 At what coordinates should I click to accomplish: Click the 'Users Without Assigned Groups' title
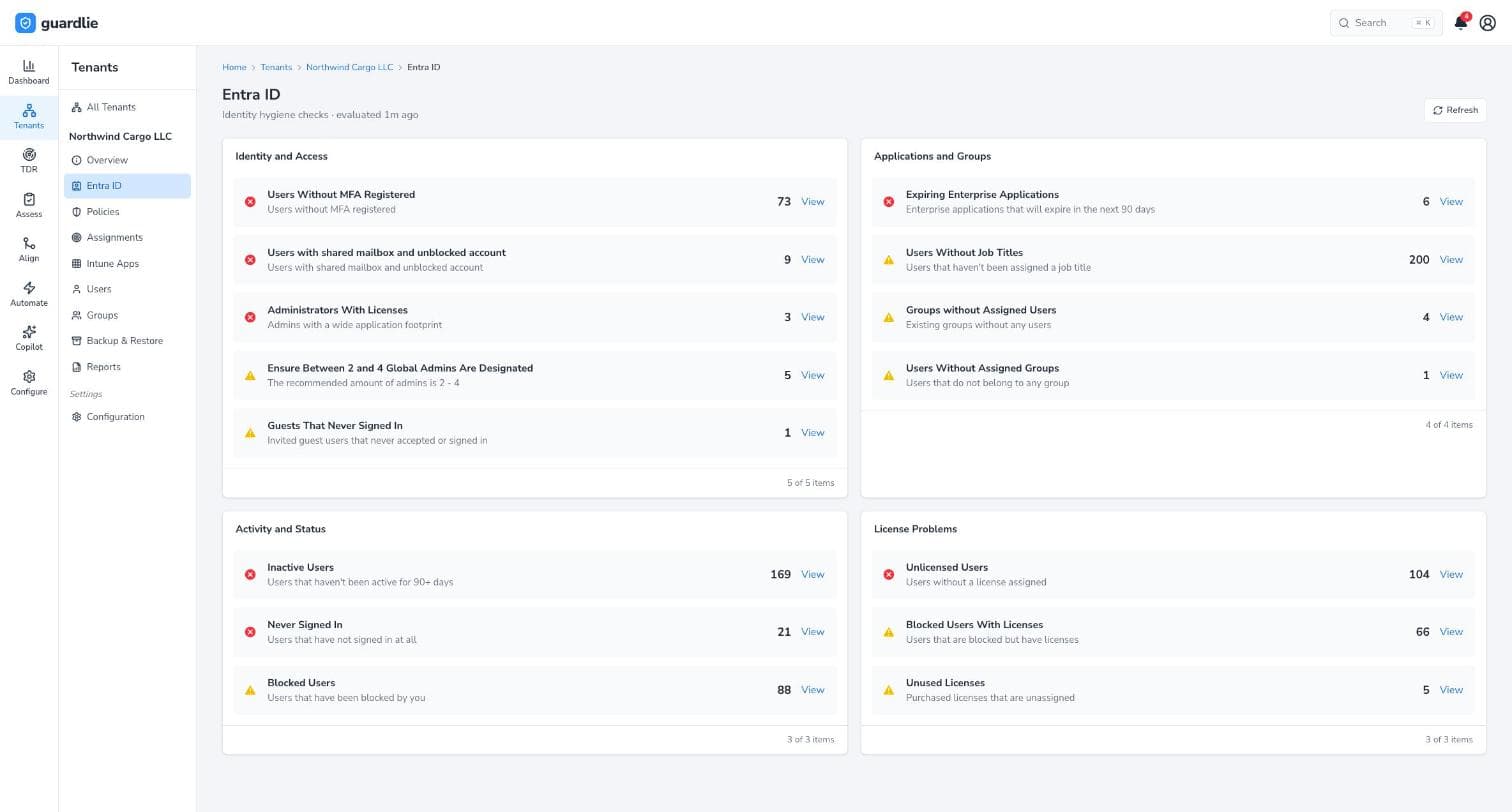click(x=982, y=368)
